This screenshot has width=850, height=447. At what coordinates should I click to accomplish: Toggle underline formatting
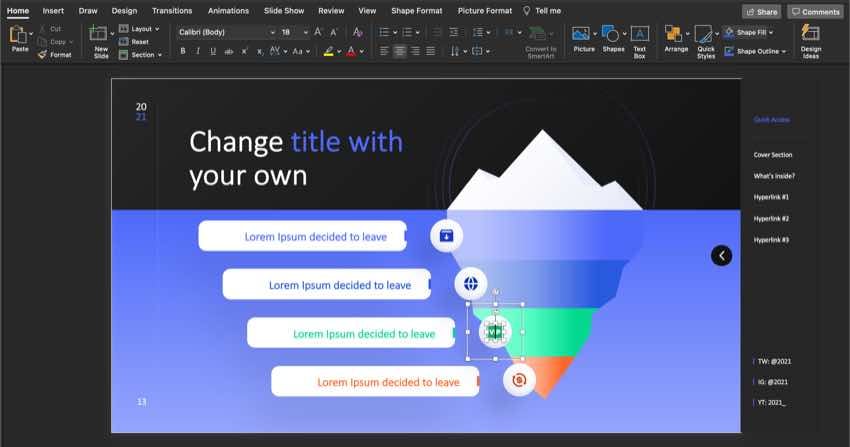coord(213,51)
